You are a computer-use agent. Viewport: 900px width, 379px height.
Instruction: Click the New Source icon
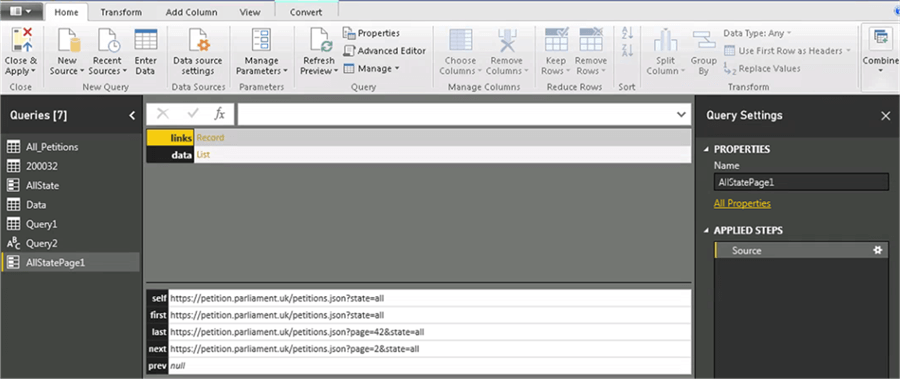tap(69, 40)
